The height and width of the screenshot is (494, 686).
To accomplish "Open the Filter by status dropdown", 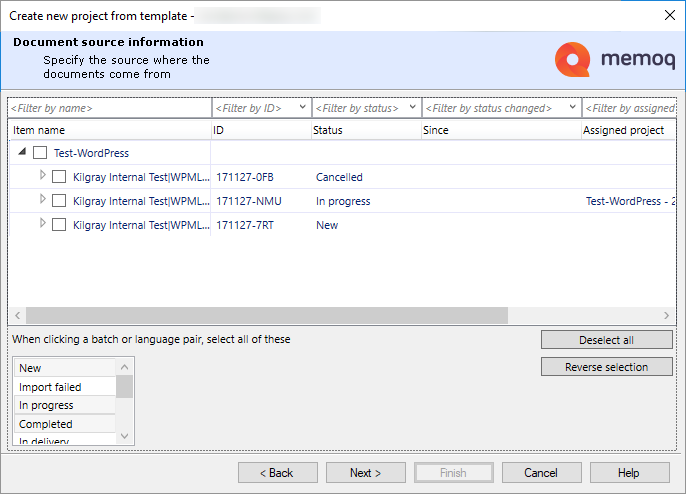I will pos(412,108).
